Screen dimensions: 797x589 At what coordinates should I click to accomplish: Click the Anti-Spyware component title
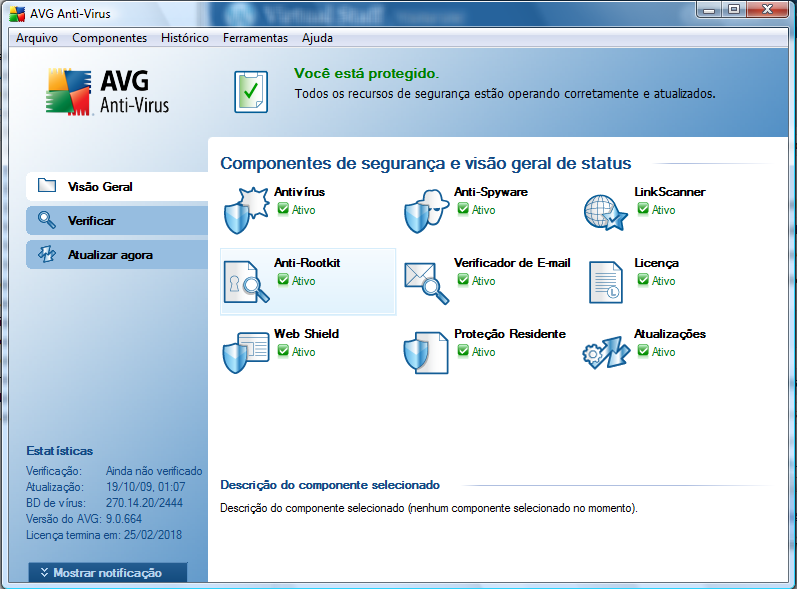(x=491, y=192)
